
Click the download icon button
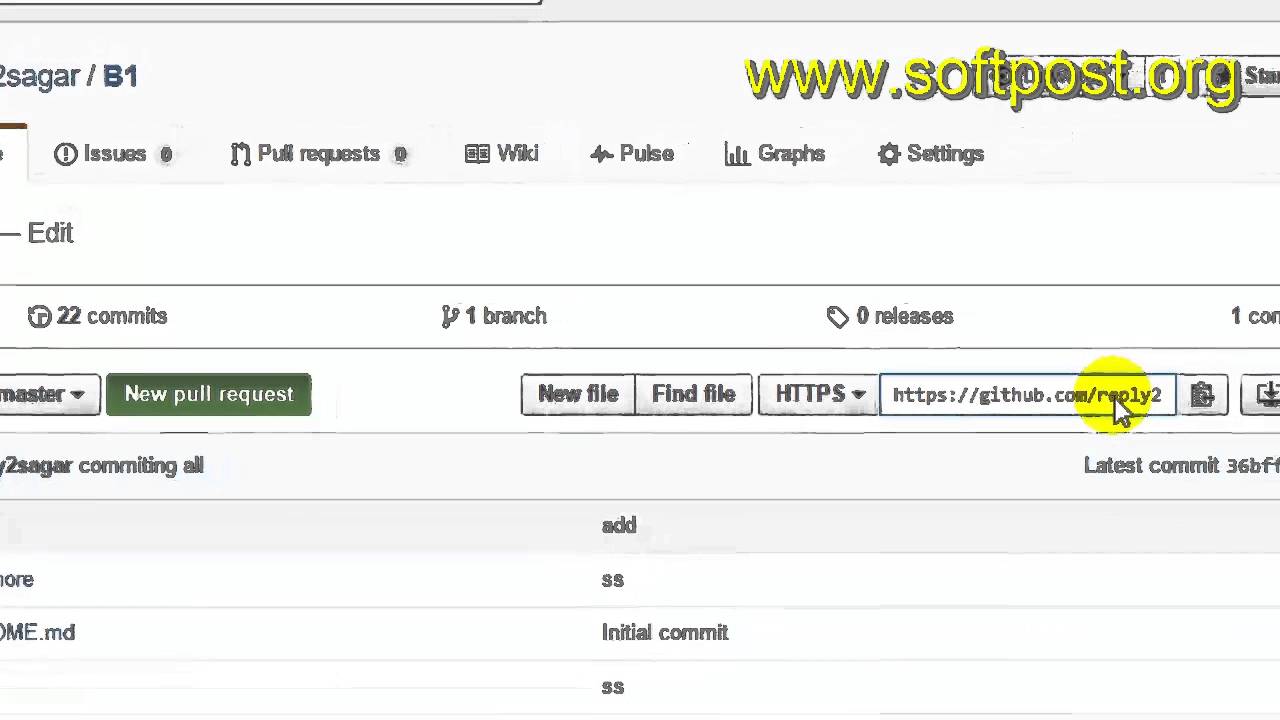tap(1261, 395)
